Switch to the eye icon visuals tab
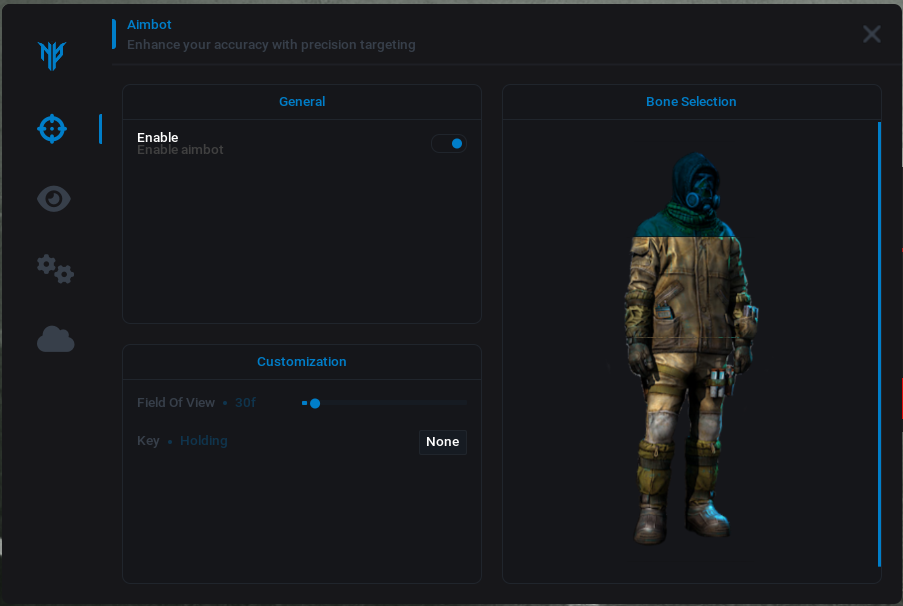903x606 pixels. point(54,199)
